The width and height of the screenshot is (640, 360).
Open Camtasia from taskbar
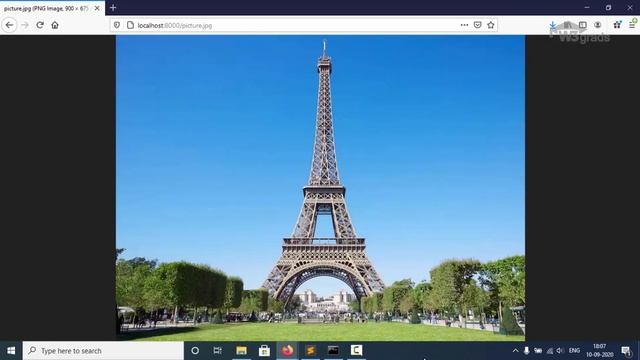pos(356,351)
